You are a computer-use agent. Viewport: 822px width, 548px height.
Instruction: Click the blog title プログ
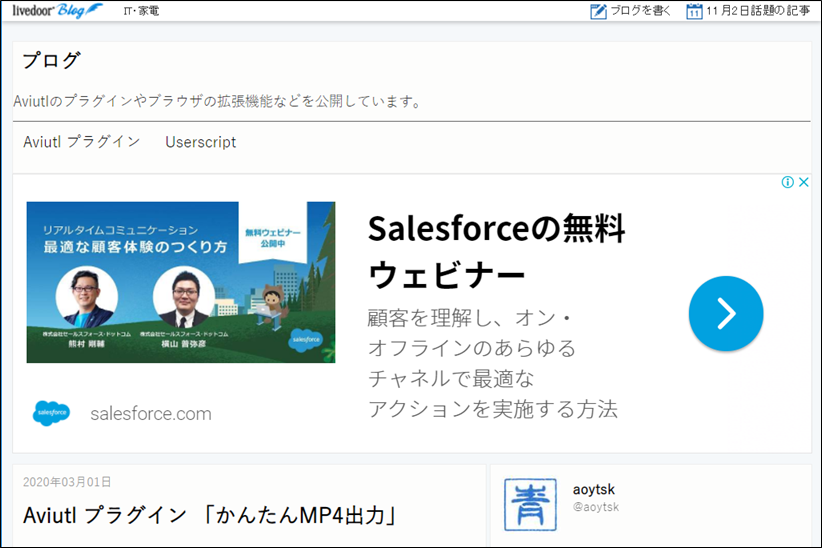click(x=51, y=60)
